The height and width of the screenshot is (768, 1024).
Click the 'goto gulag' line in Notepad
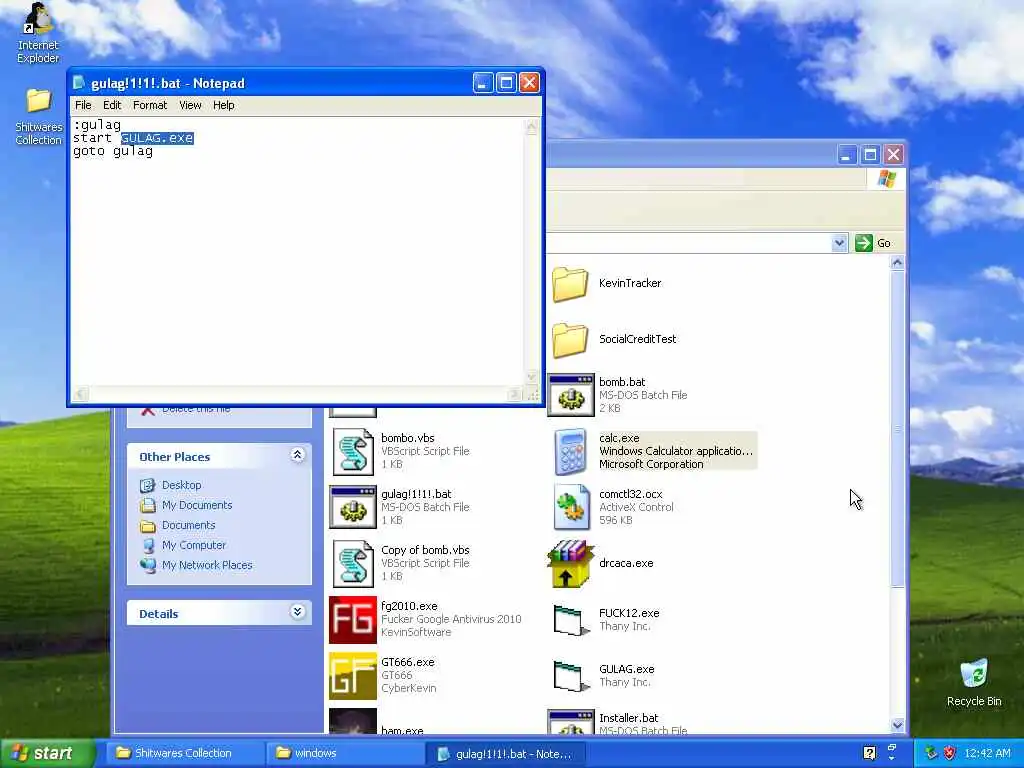pos(112,152)
